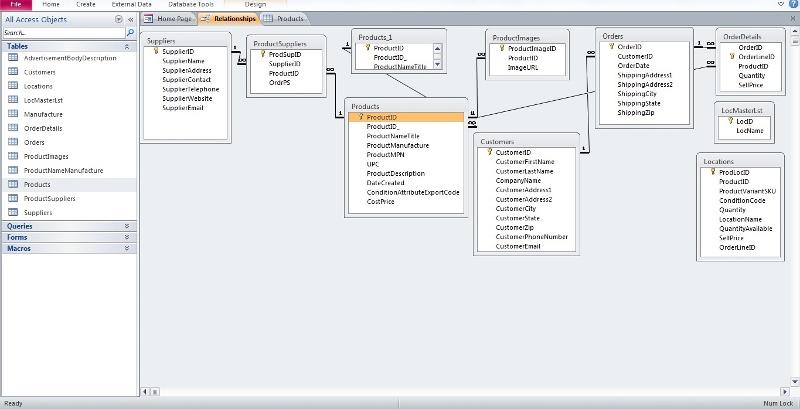The height and width of the screenshot is (409, 800).
Task: Click the Manufacture table icon in sidebar
Action: pyautogui.click(x=14, y=114)
